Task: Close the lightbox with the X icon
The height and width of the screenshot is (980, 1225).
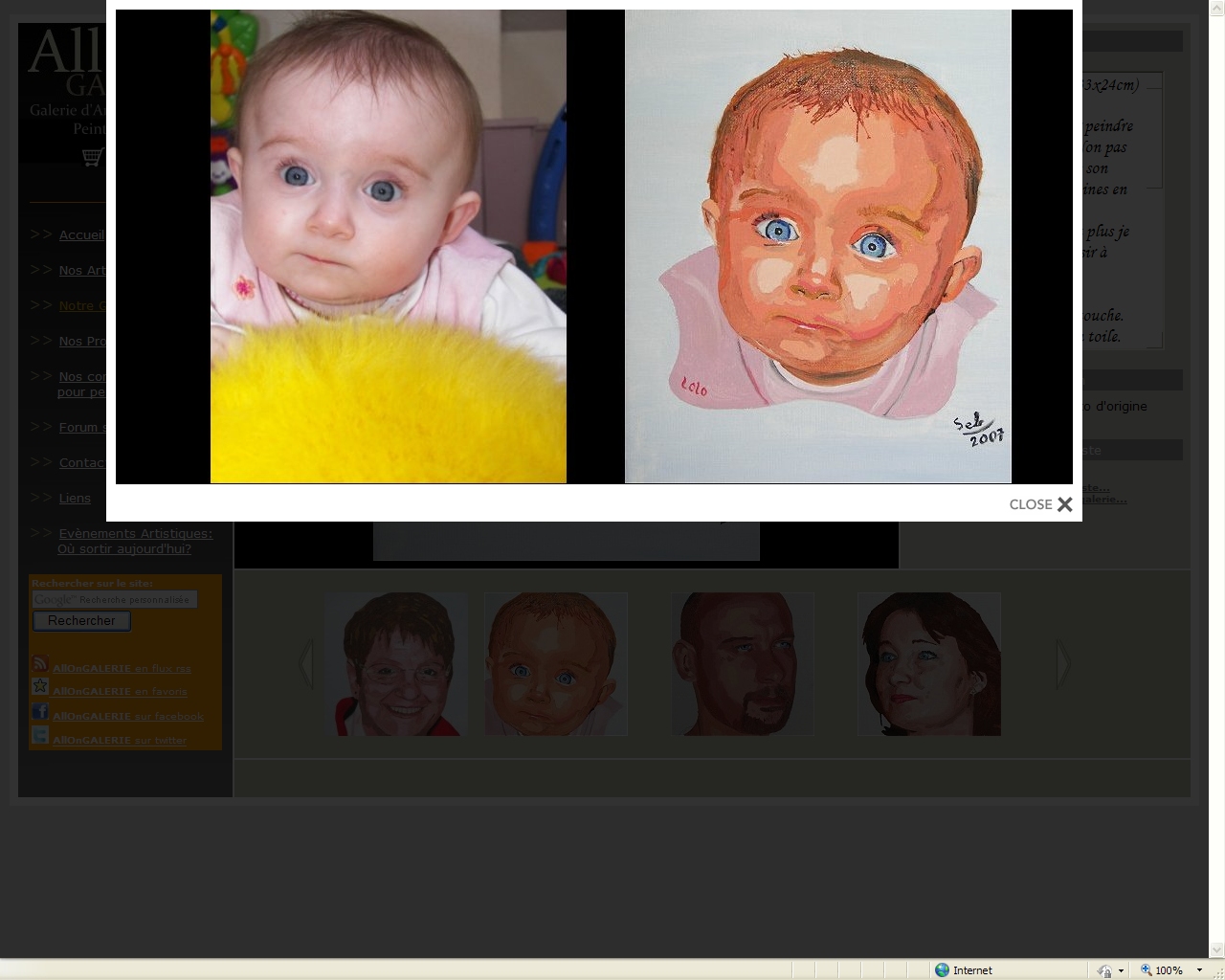Action: tap(1064, 504)
